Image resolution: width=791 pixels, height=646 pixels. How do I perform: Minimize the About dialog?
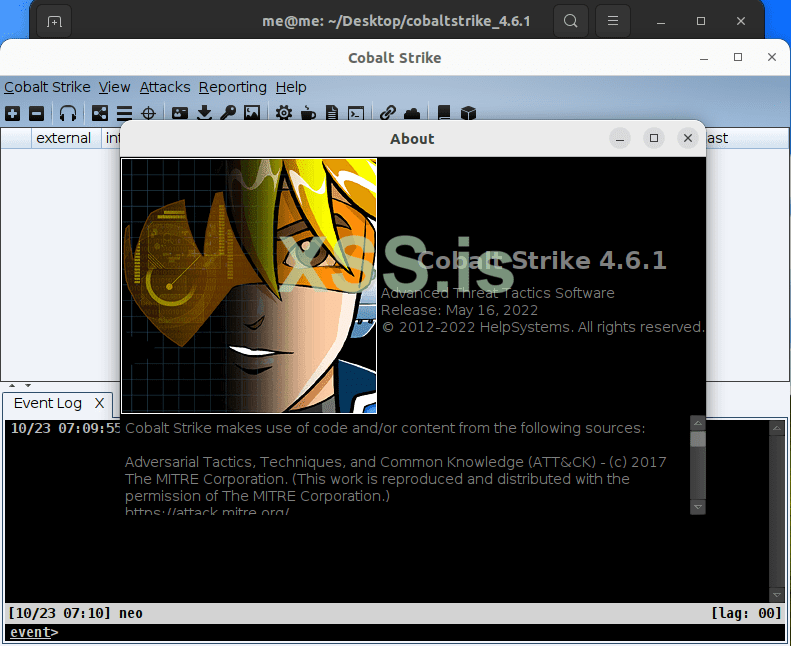tap(620, 138)
